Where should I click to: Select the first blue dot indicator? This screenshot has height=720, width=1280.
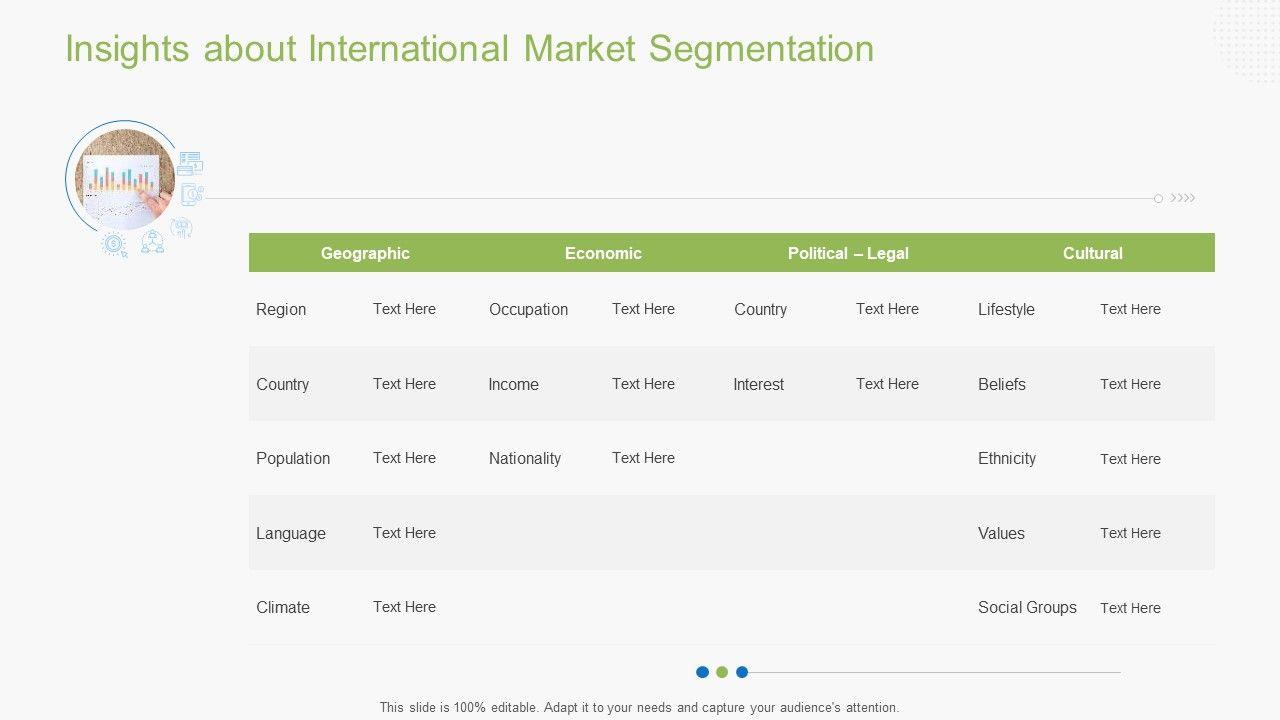pos(702,672)
